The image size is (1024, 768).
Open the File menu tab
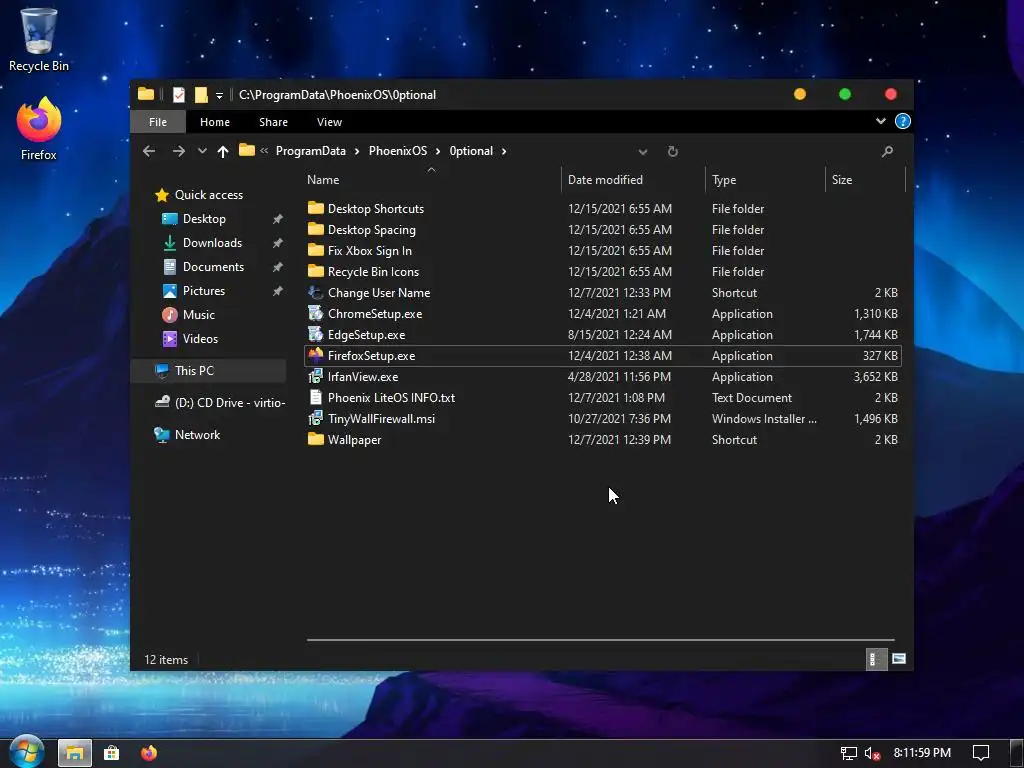pyautogui.click(x=157, y=122)
